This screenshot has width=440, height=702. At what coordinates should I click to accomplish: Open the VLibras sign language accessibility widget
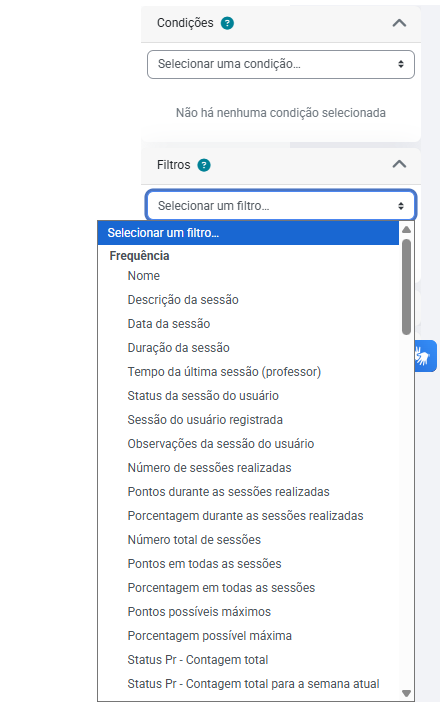424,356
